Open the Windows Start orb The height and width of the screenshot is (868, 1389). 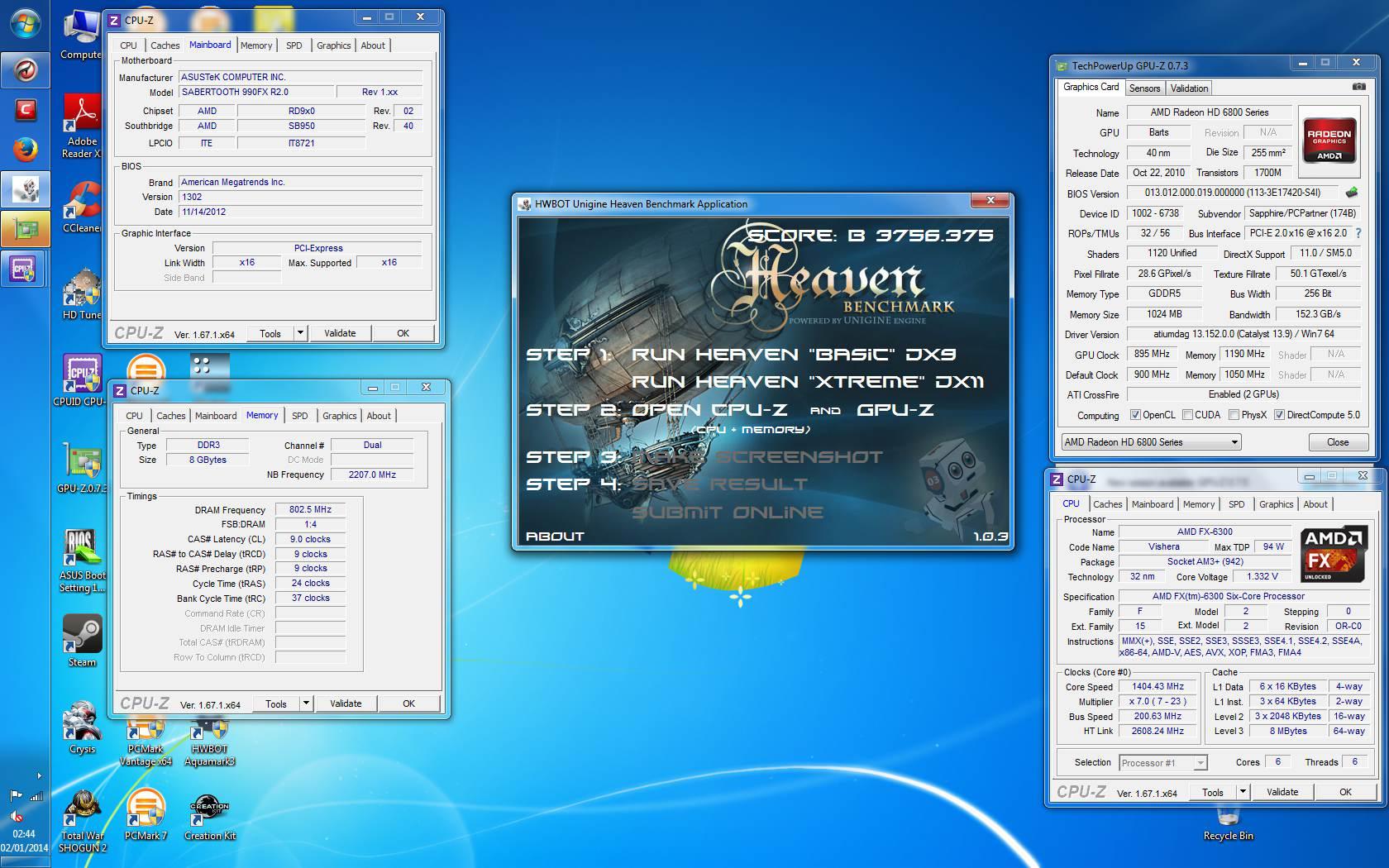25,25
